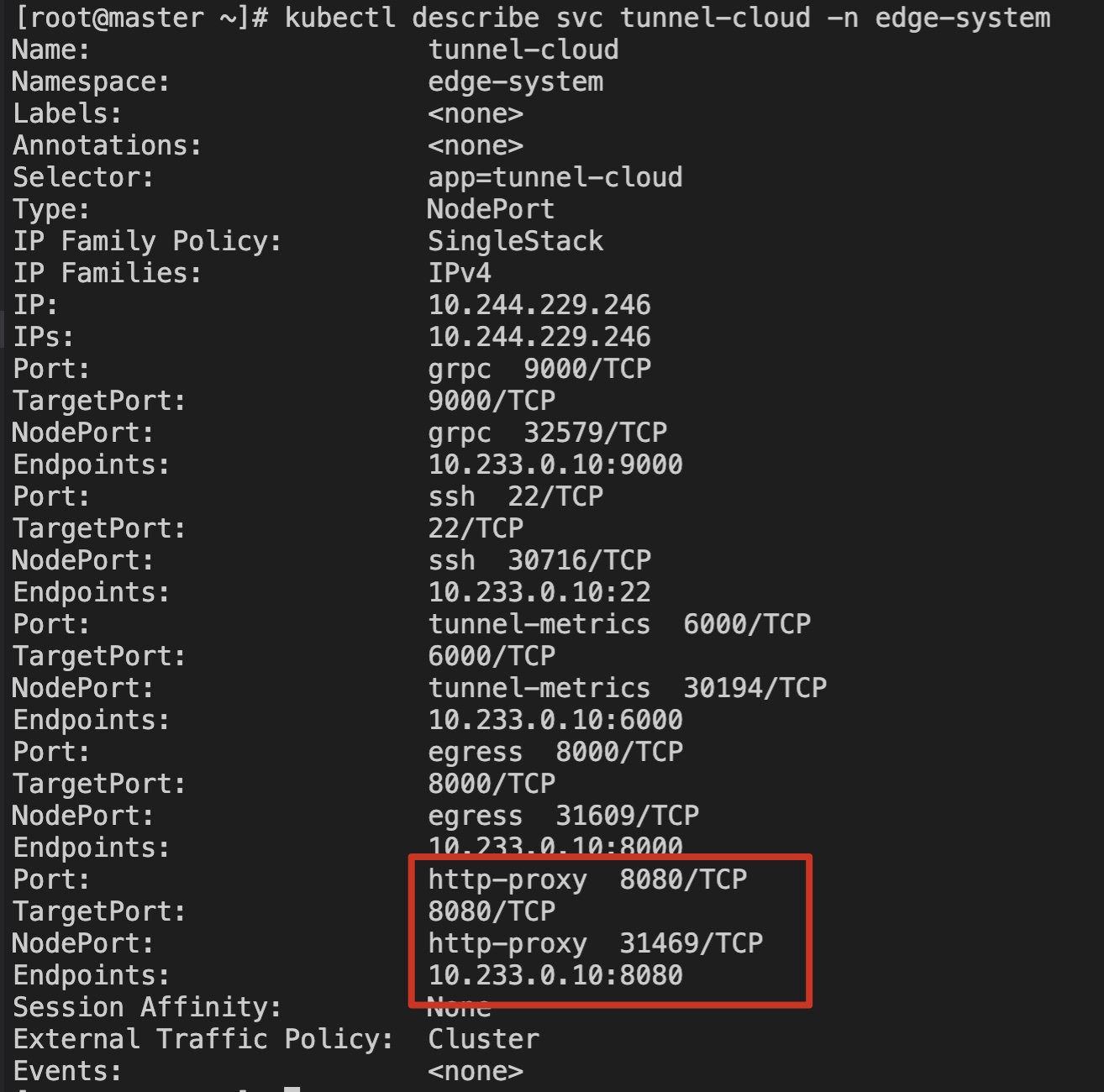Click the tunnel-cloud value beside Name
This screenshot has width=1104, height=1092.
523,50
